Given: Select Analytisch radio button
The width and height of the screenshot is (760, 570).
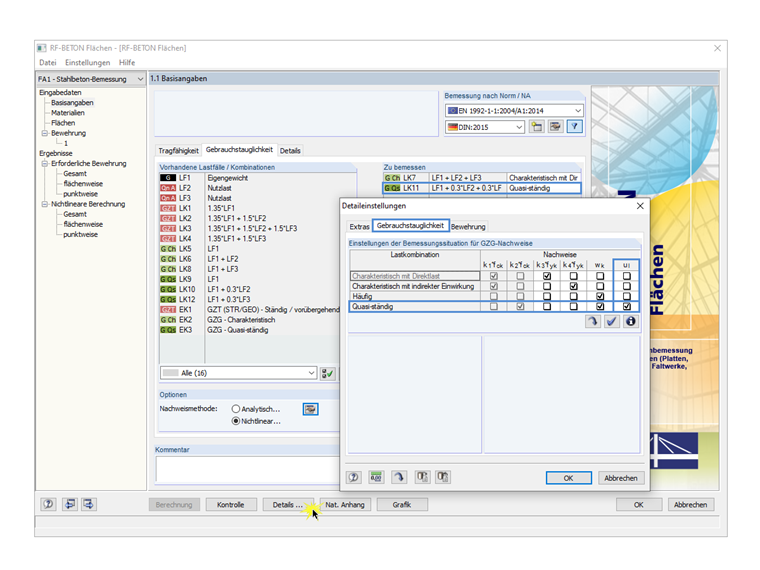Looking at the screenshot, I should point(236,409).
